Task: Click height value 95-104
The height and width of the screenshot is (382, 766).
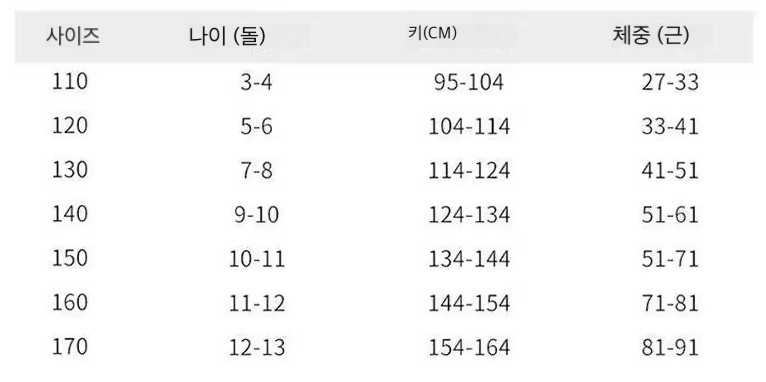Action: click(x=468, y=83)
